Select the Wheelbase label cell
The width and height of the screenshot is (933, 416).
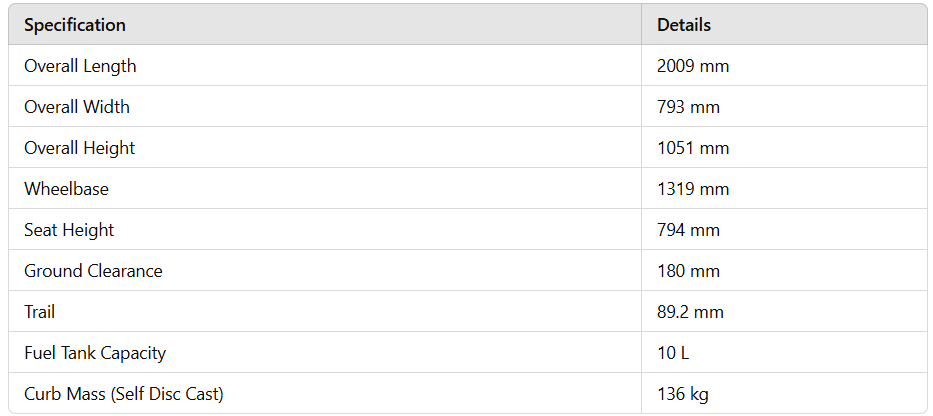pos(66,189)
